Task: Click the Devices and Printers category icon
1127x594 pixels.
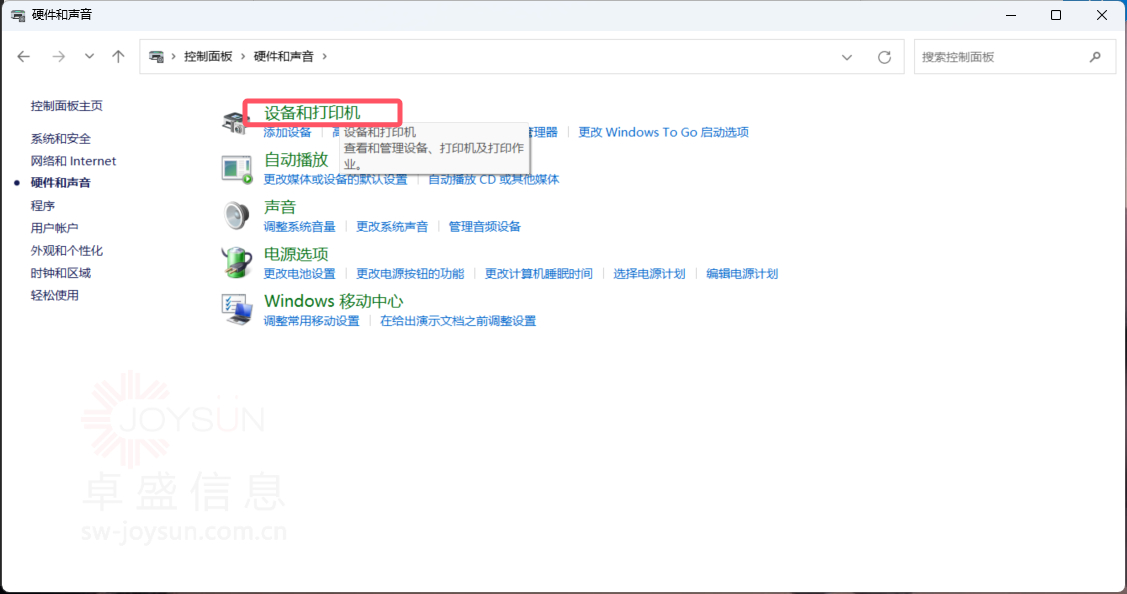Action: [x=234, y=122]
